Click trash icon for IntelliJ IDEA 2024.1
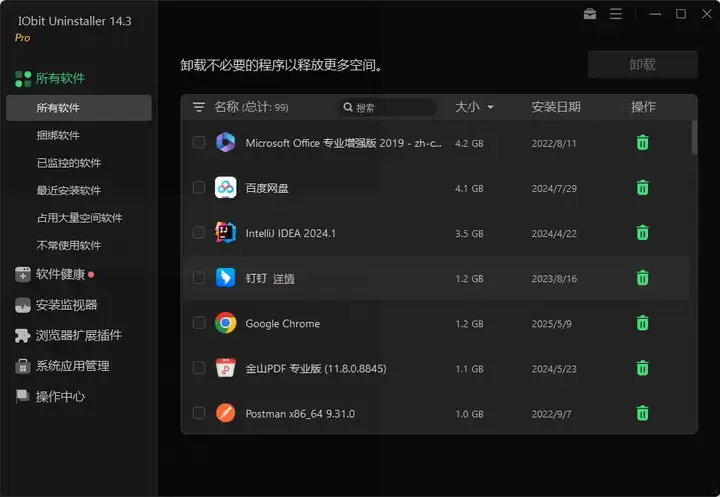The image size is (720, 497). click(642, 232)
